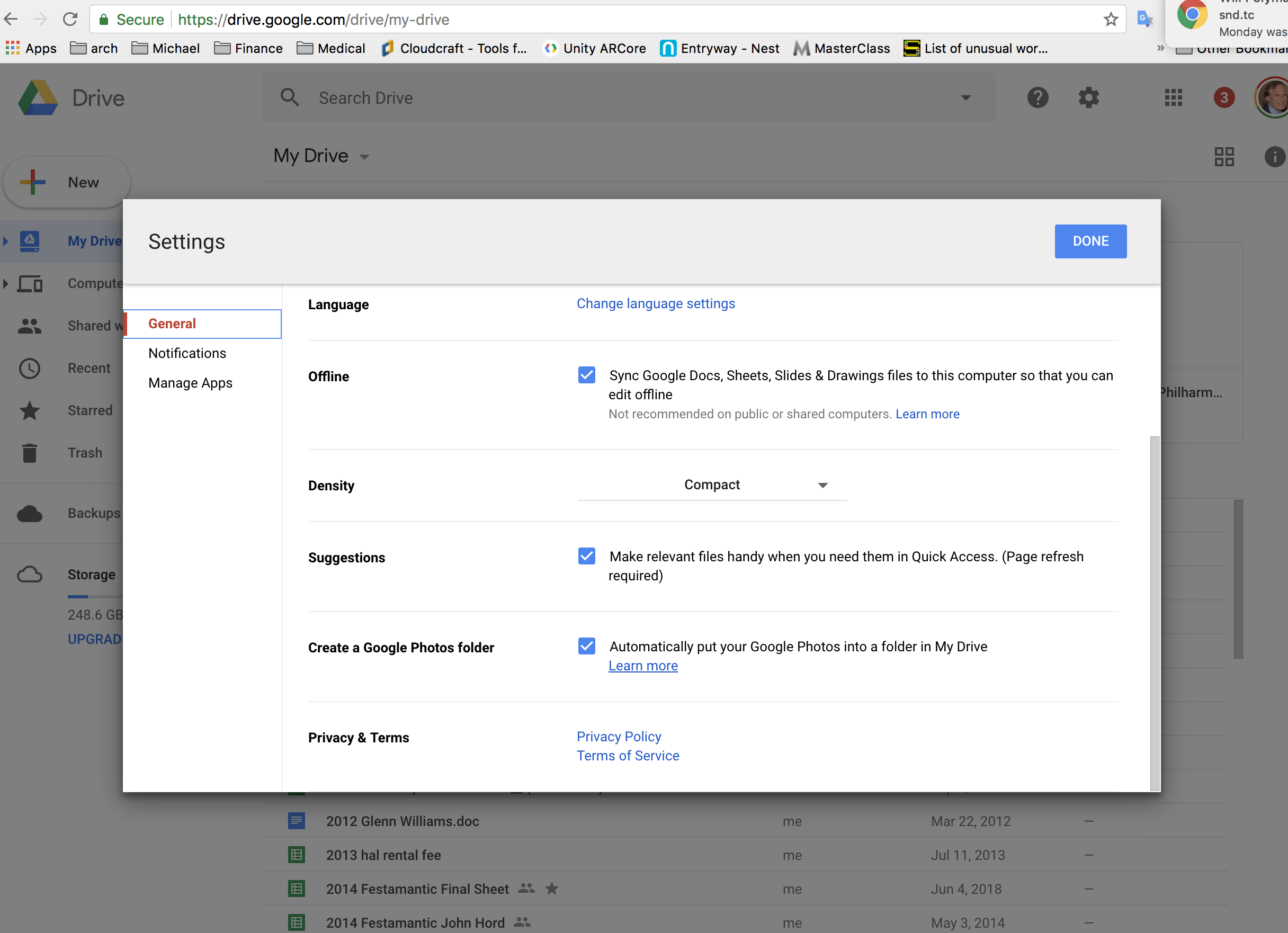The width and height of the screenshot is (1288, 933).
Task: Click the Search Drive input field
Action: 625,97
